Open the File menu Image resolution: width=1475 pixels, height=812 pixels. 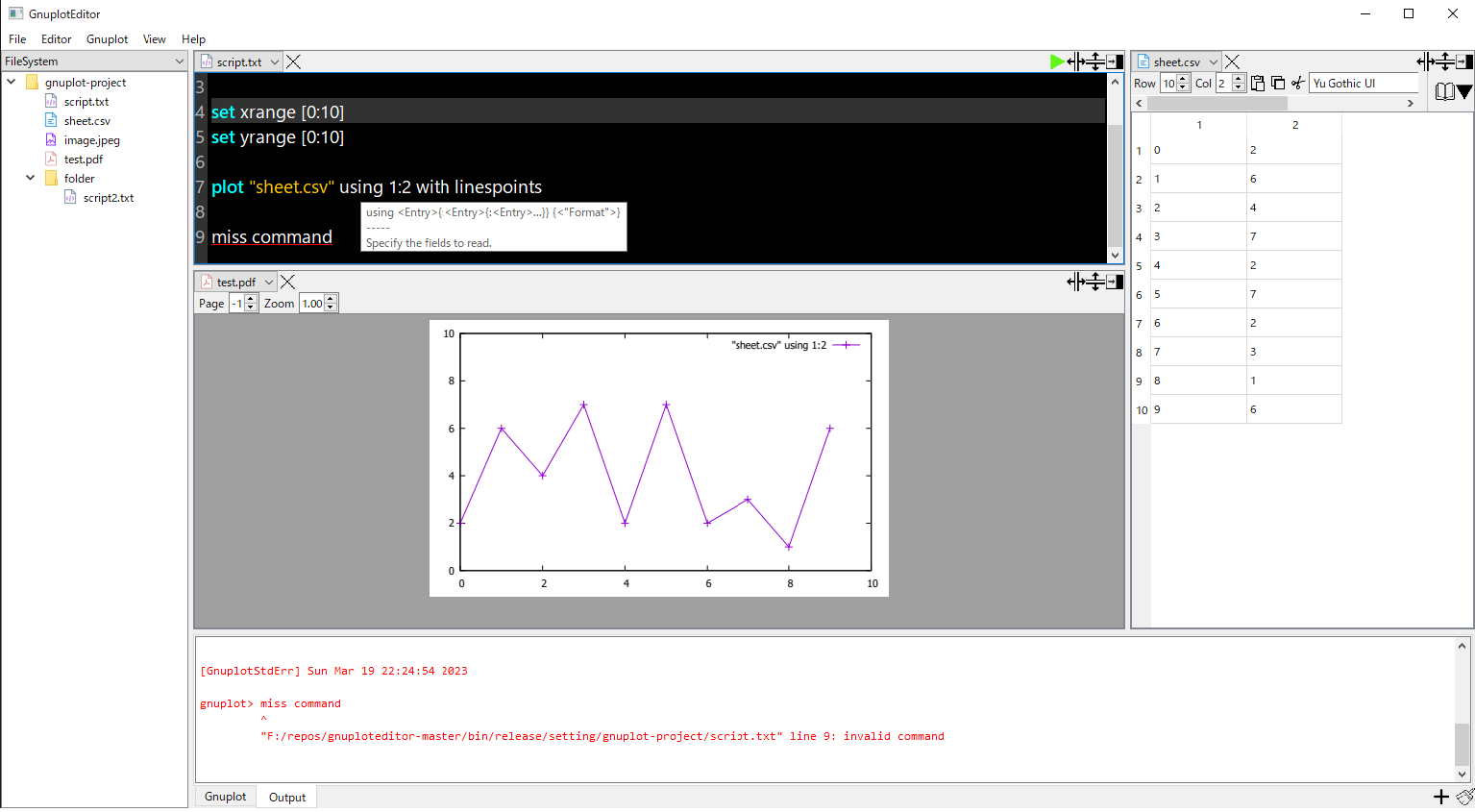[17, 39]
